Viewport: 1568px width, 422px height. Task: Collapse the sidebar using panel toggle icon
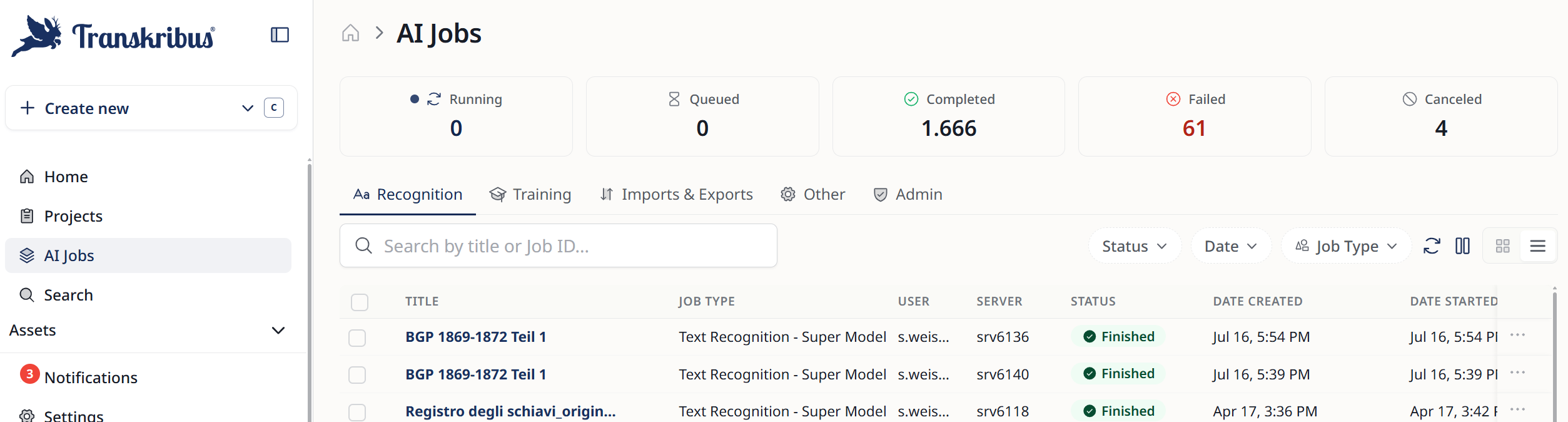pos(280,35)
